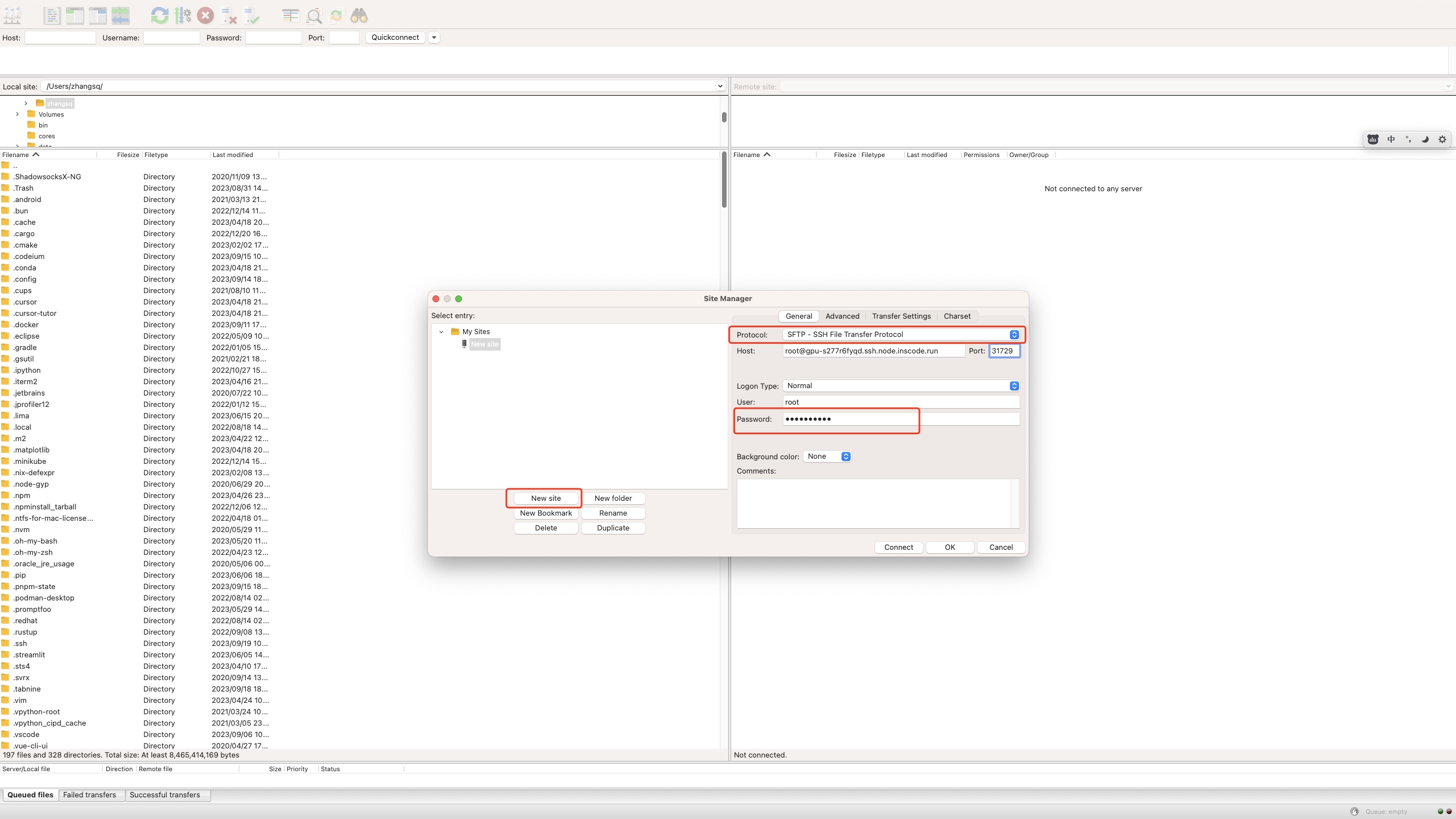Click the Connect button in Site Manager
This screenshot has height=819, width=1456.
click(x=898, y=547)
